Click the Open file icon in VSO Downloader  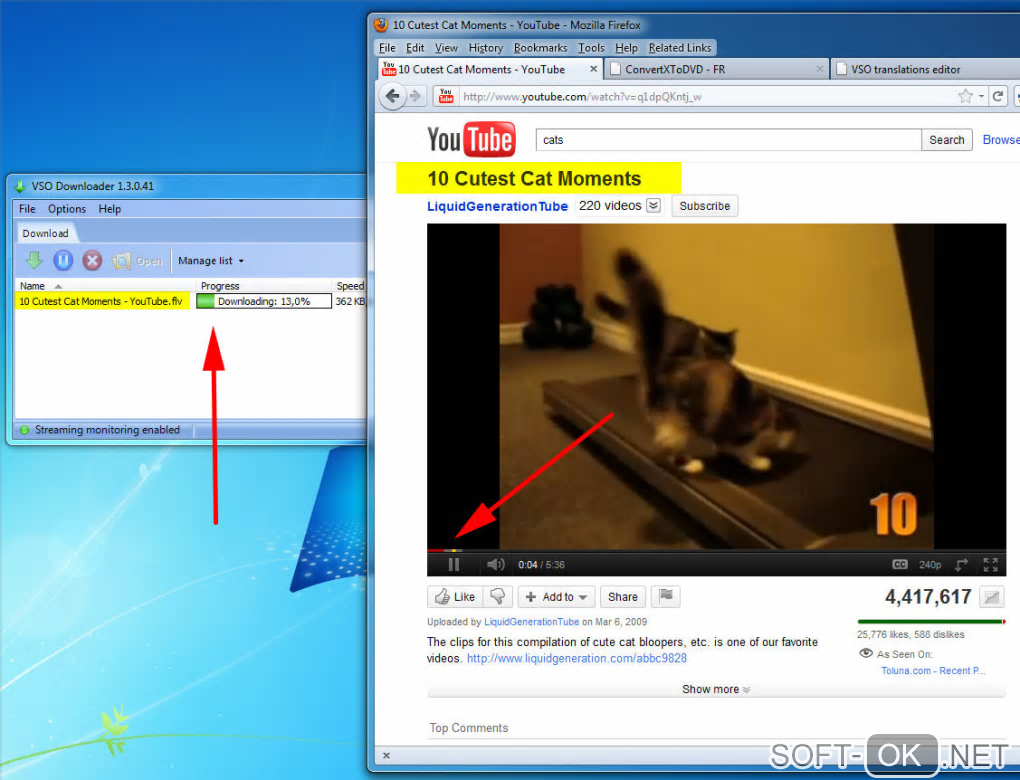click(x=137, y=261)
